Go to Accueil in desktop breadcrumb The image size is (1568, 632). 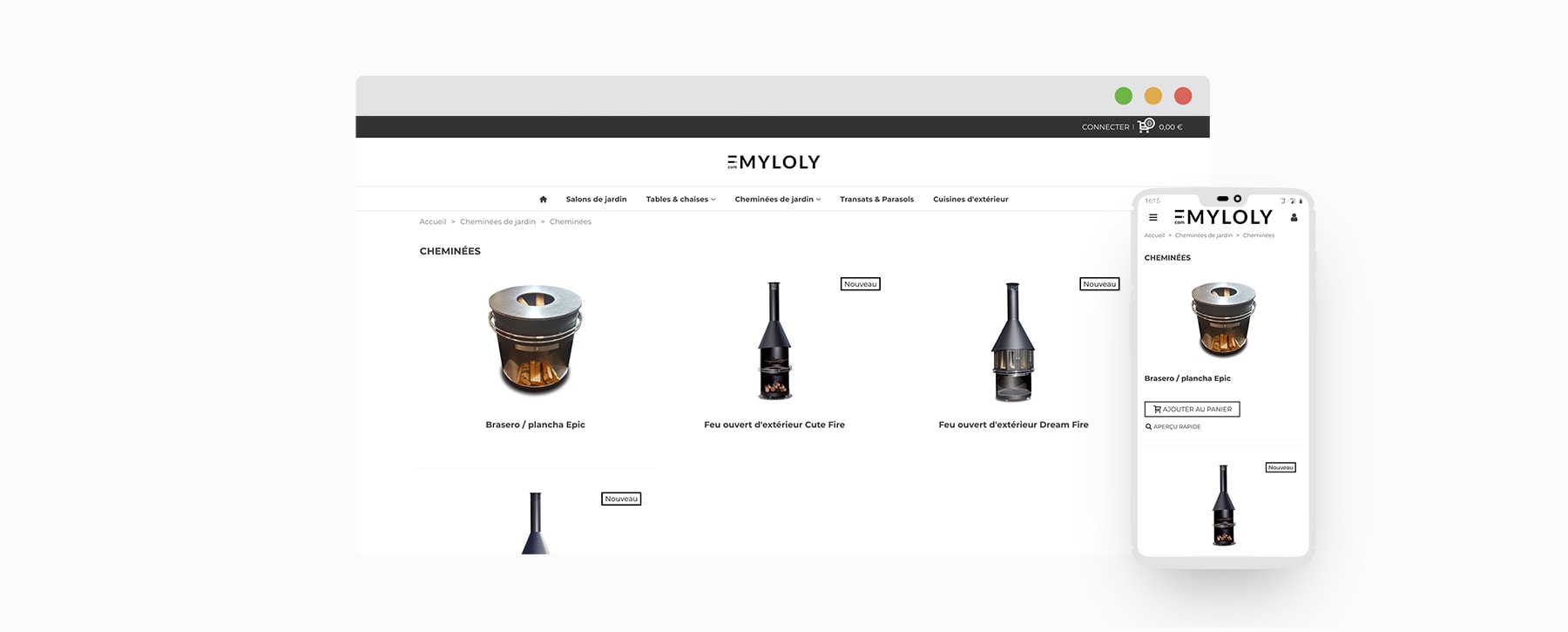pyautogui.click(x=432, y=222)
